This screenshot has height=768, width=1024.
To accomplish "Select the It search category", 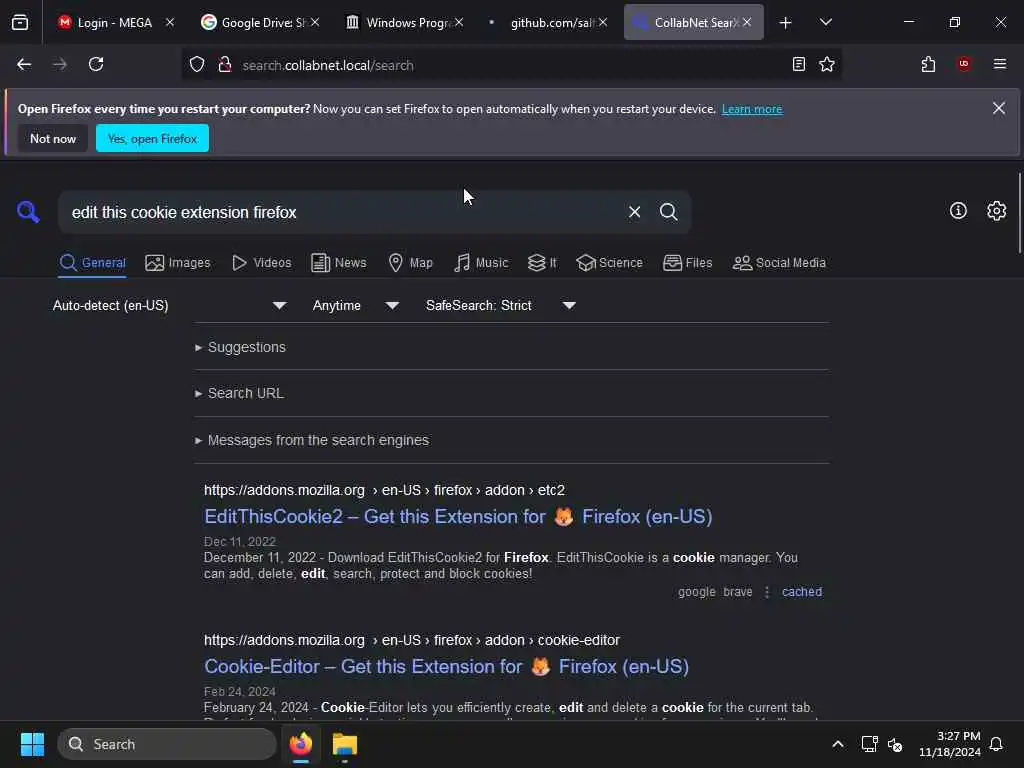I will tap(542, 263).
